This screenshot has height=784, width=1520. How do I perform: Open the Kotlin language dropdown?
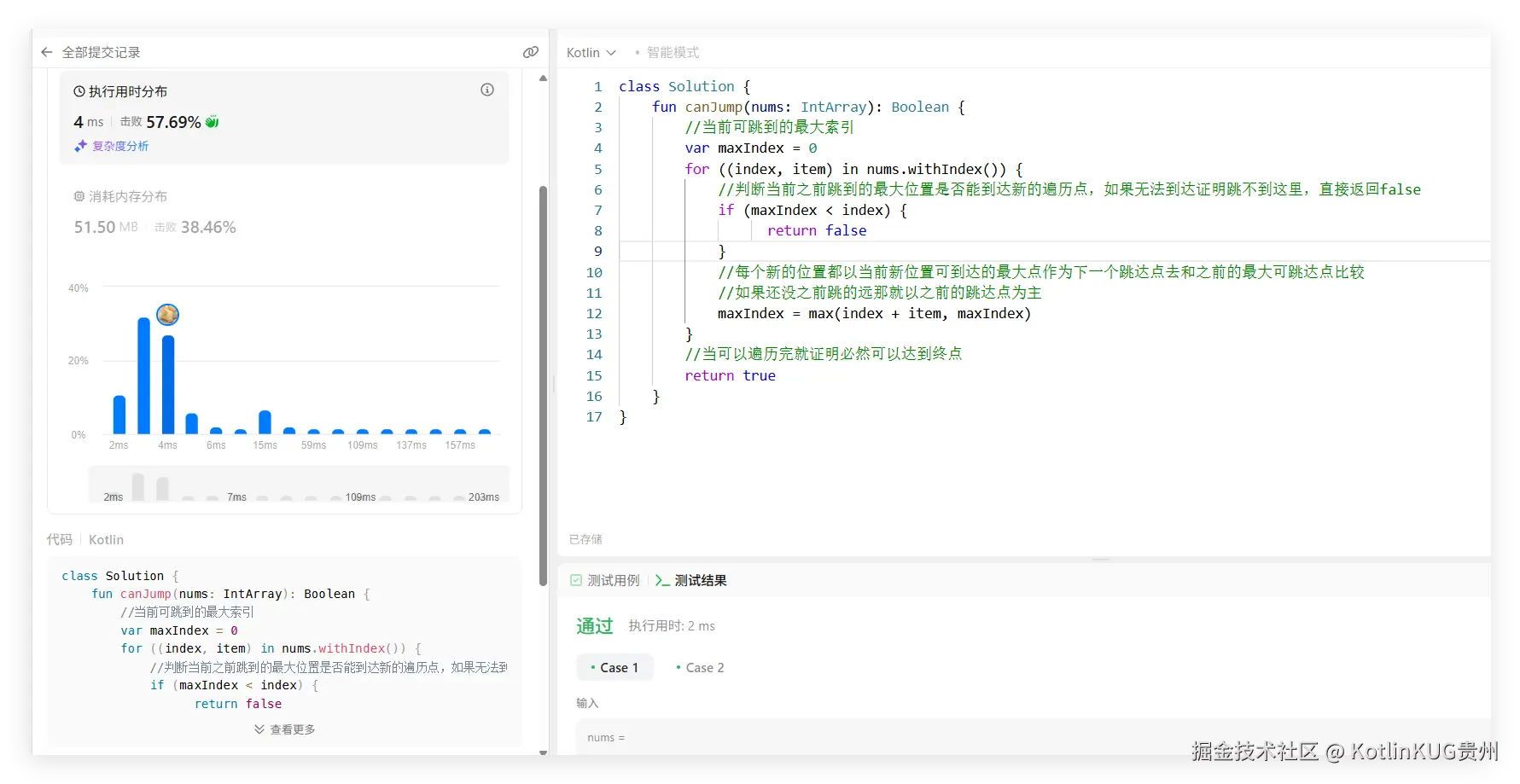coord(591,52)
